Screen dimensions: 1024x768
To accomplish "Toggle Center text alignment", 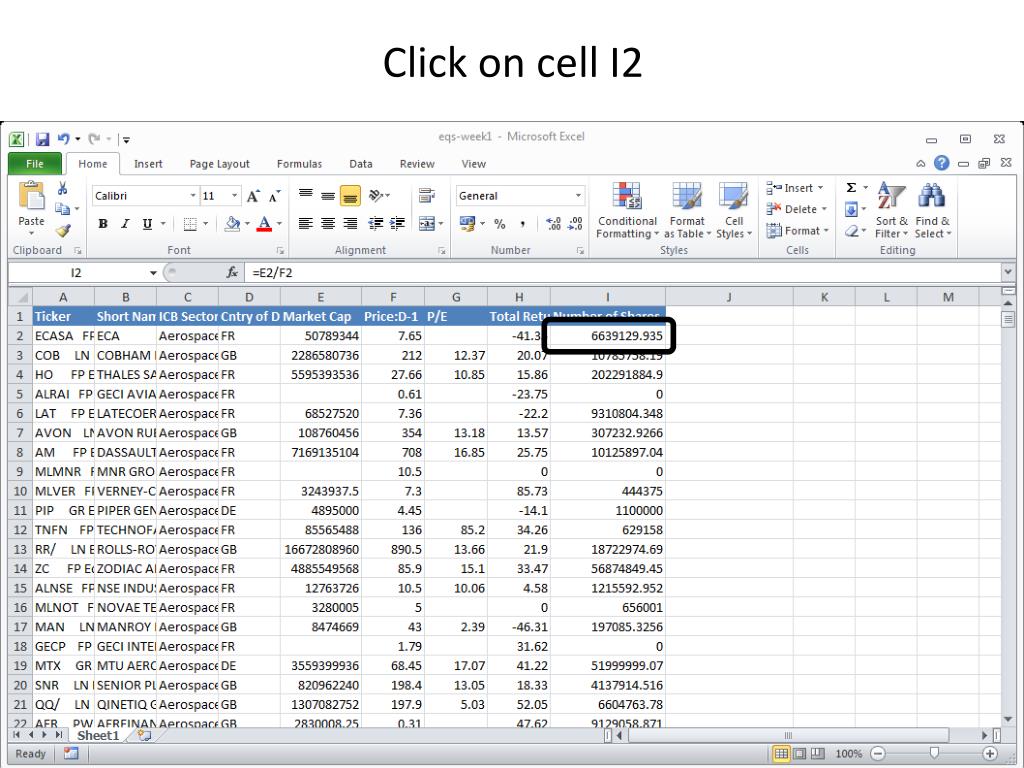I will tap(328, 224).
